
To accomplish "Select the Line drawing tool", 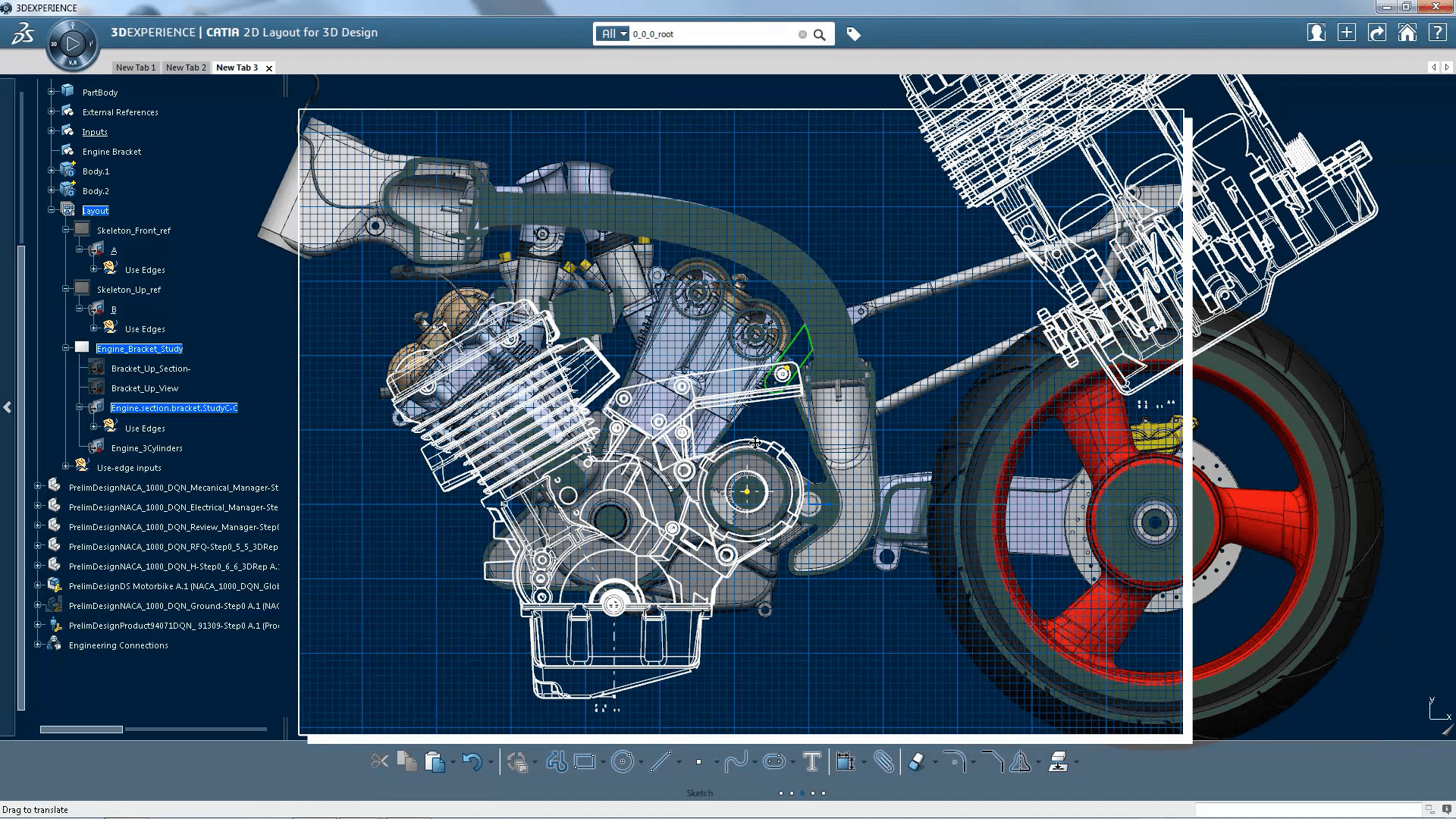I will (x=660, y=762).
